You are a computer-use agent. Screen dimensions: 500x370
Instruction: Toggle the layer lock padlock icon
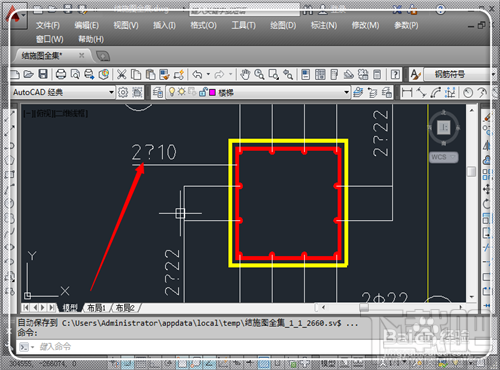click(203, 92)
